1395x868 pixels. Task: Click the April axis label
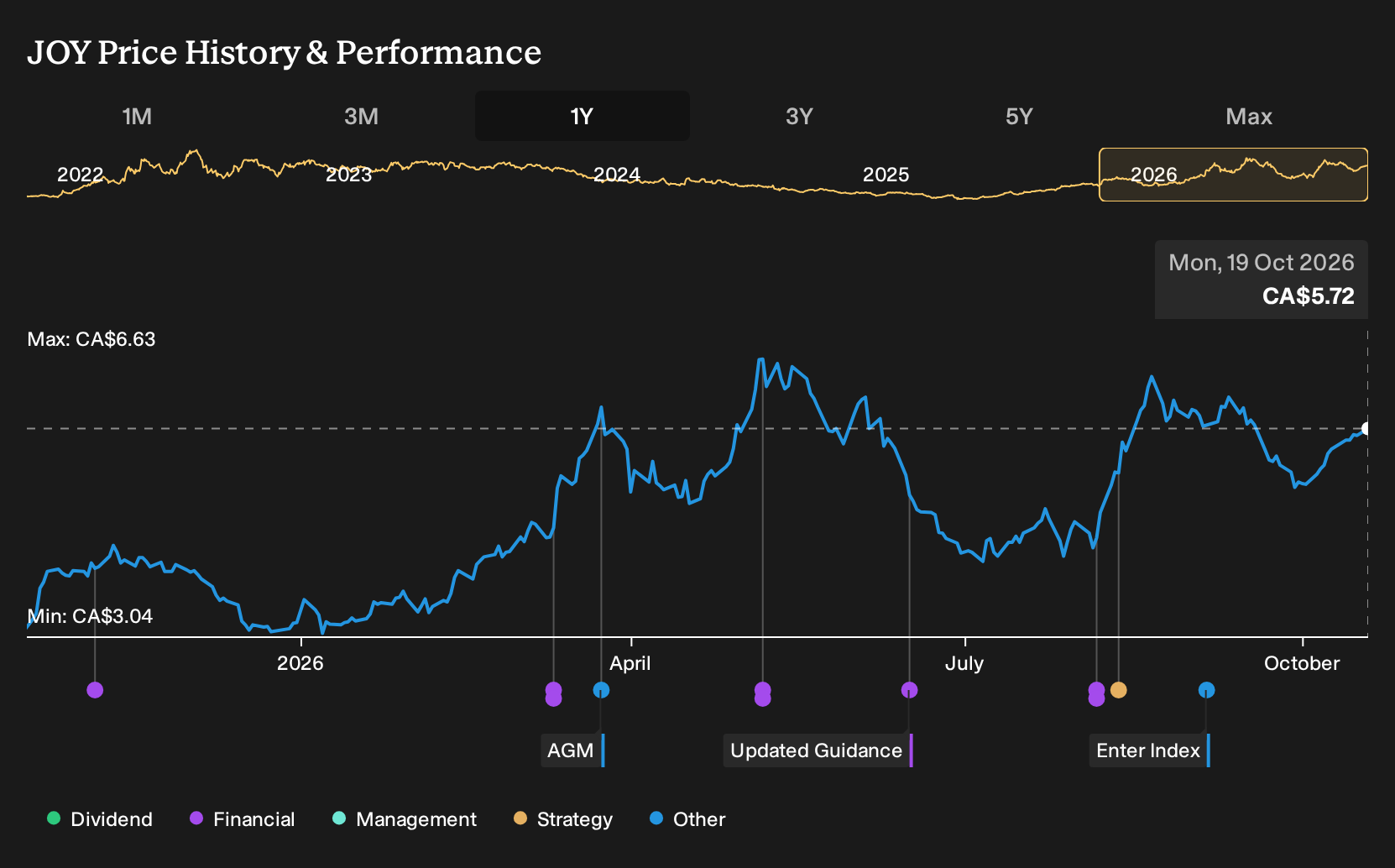click(x=630, y=663)
